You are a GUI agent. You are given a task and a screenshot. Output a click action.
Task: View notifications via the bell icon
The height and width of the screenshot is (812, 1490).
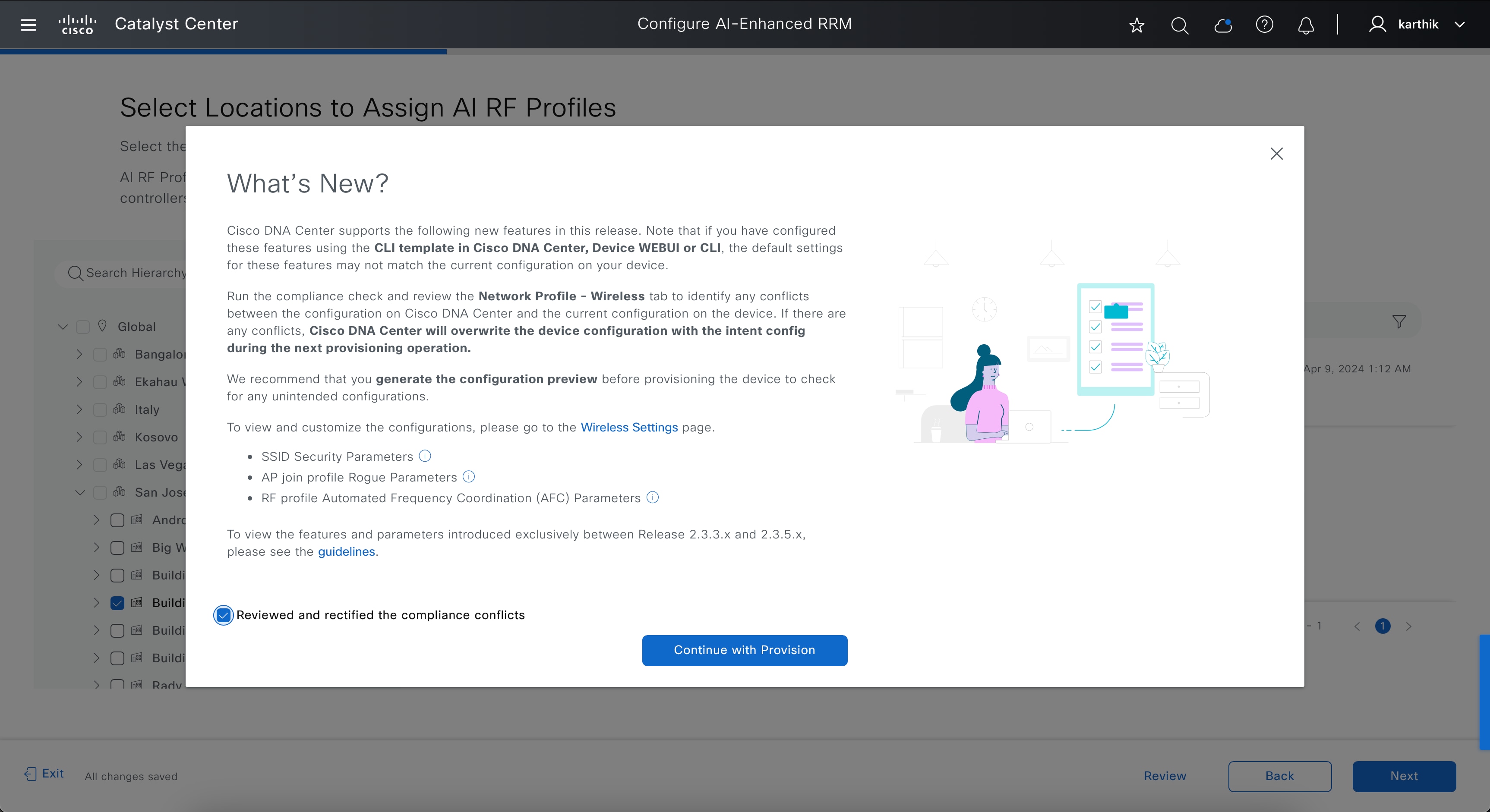tap(1306, 25)
